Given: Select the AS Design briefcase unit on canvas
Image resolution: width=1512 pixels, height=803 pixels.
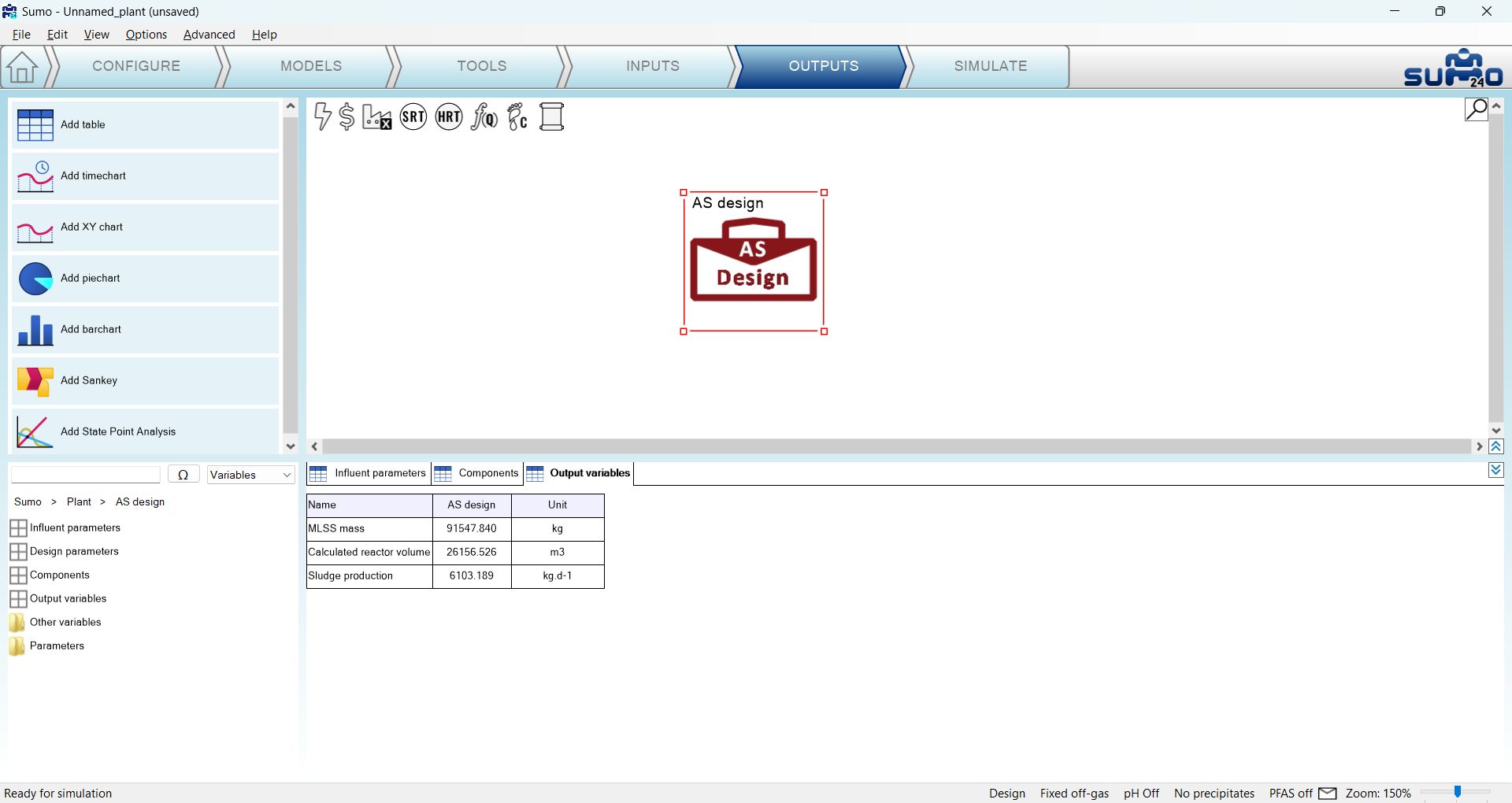Looking at the screenshot, I should pos(754,261).
